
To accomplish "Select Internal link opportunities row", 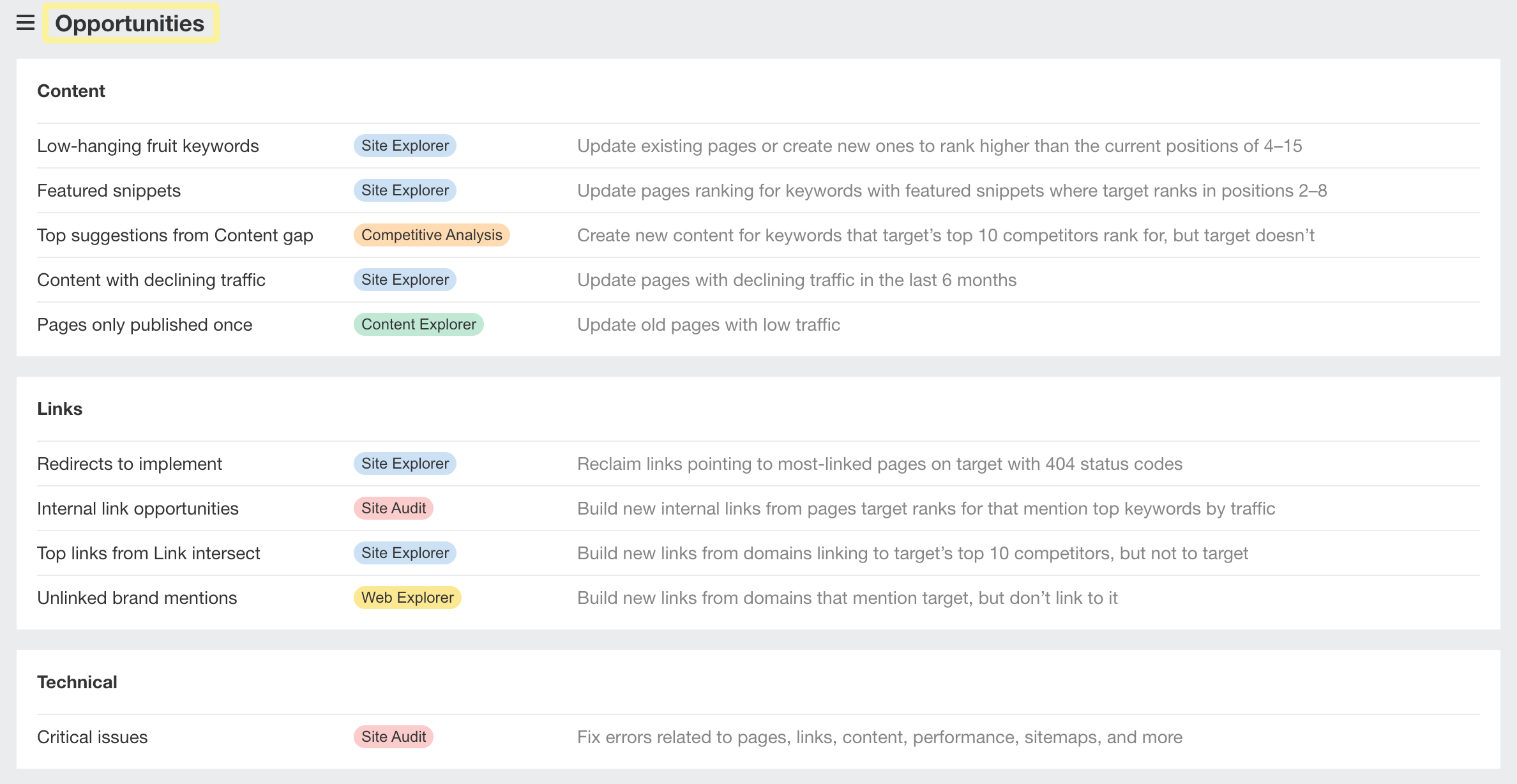I will pyautogui.click(x=137, y=508).
